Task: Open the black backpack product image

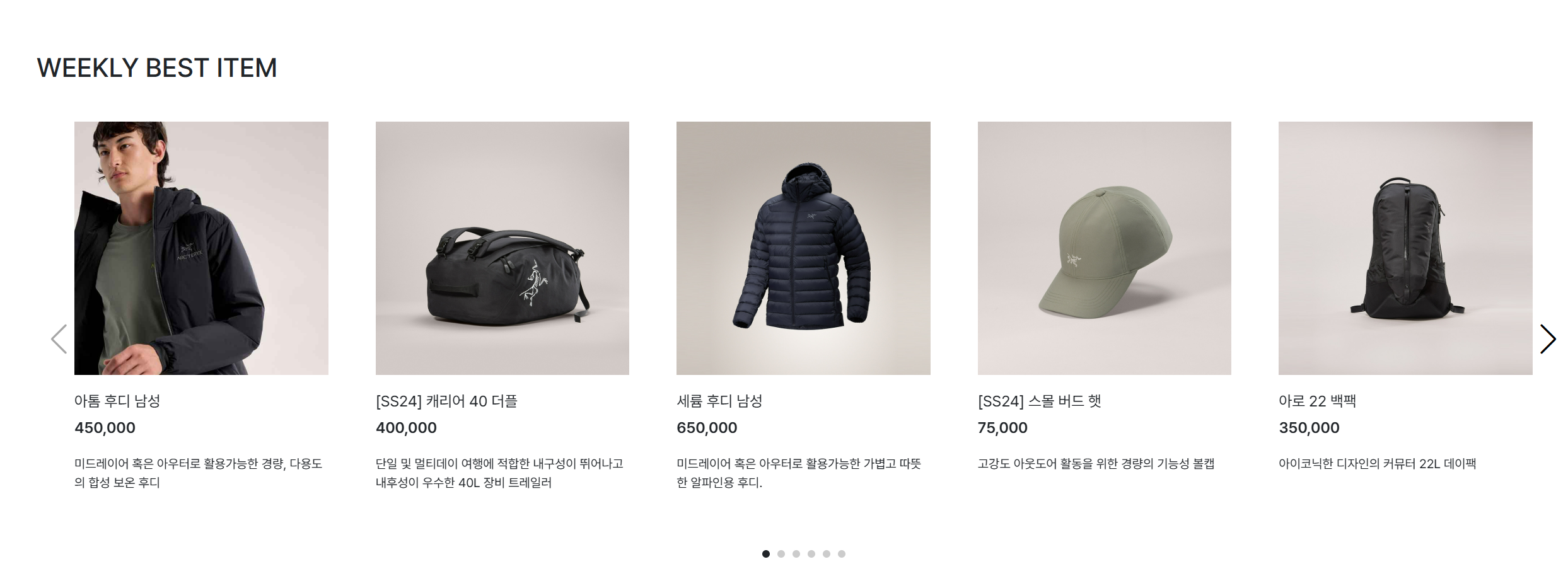Action: [1405, 248]
